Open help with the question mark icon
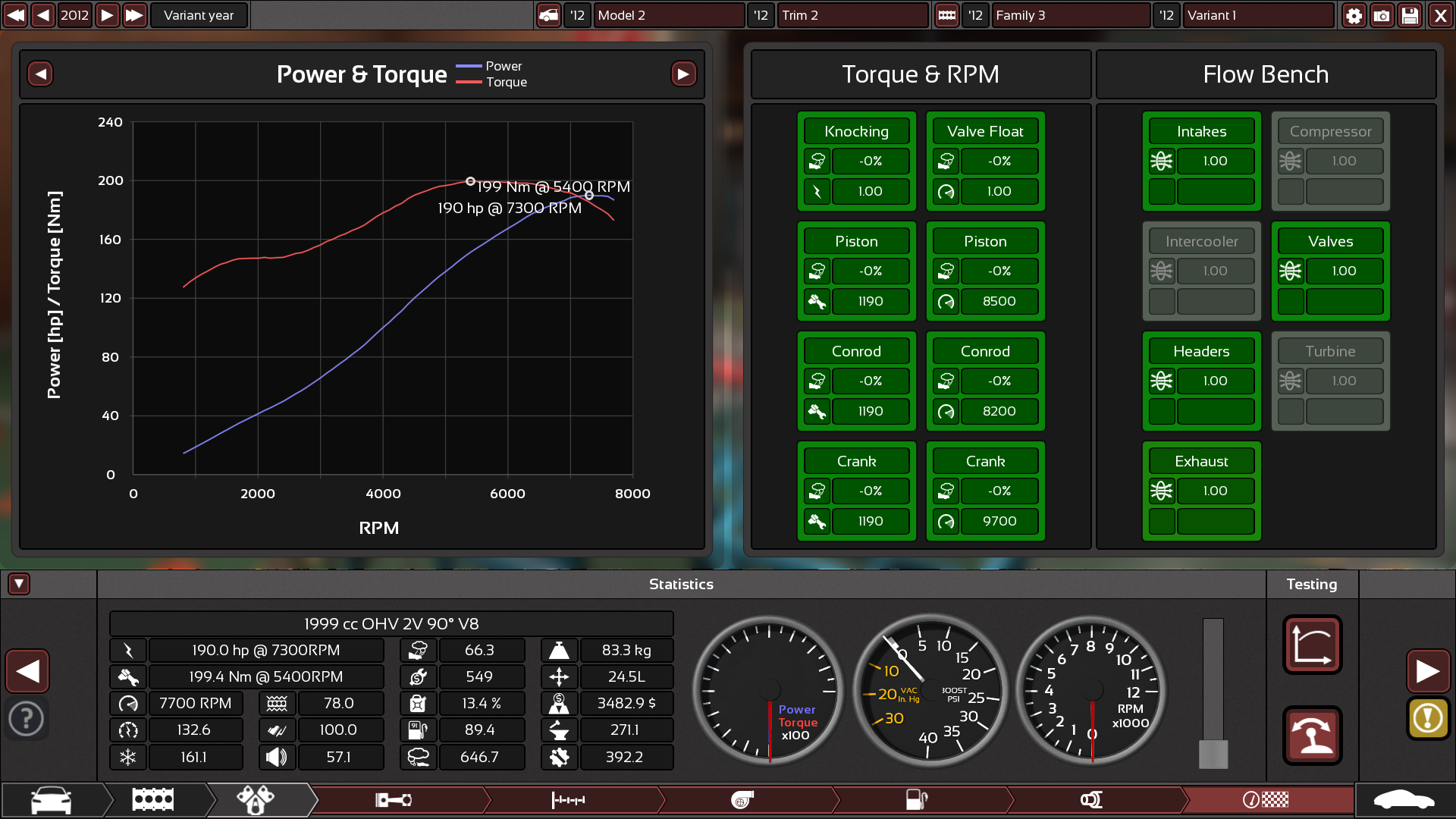Image resolution: width=1456 pixels, height=819 pixels. click(x=27, y=718)
